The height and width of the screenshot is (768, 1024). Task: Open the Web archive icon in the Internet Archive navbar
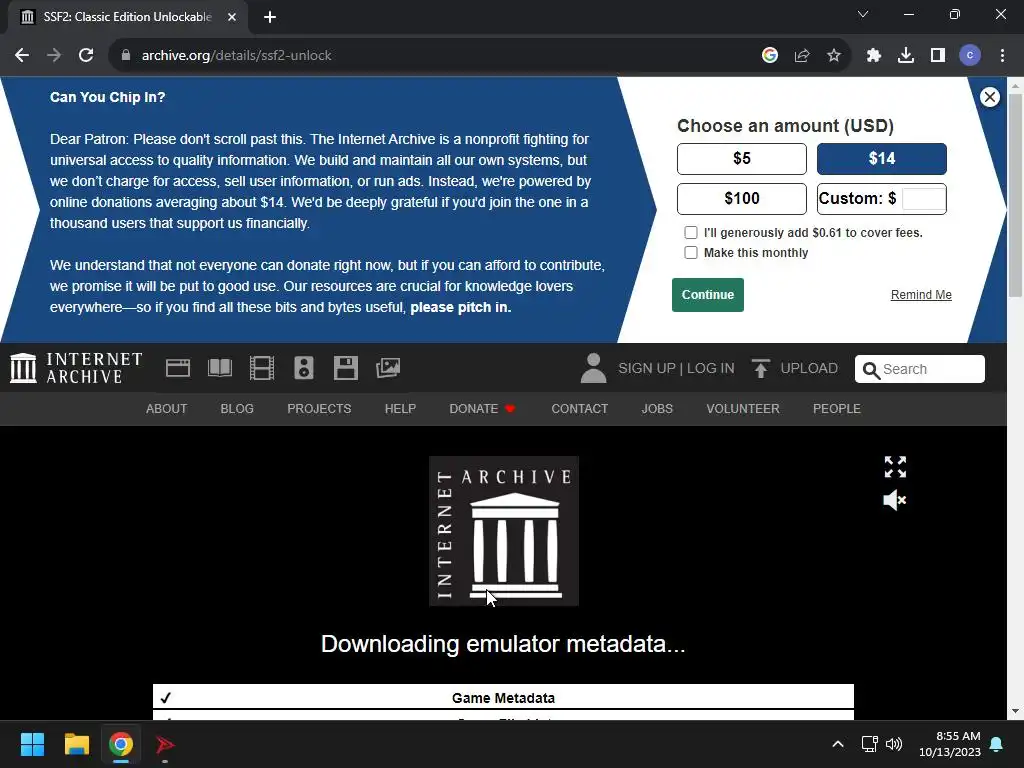tap(178, 368)
